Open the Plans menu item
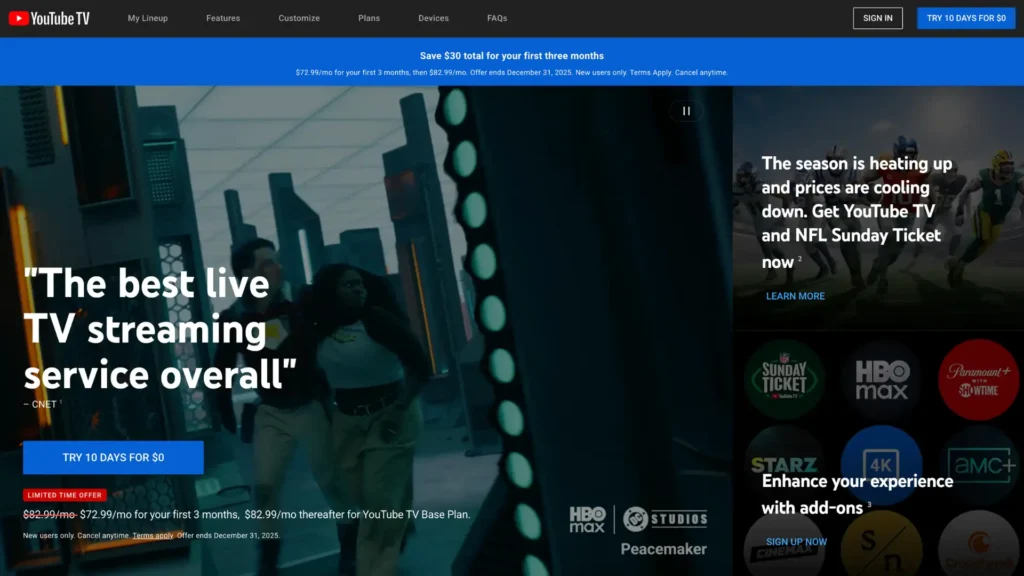Viewport: 1024px width, 576px height. point(368,17)
